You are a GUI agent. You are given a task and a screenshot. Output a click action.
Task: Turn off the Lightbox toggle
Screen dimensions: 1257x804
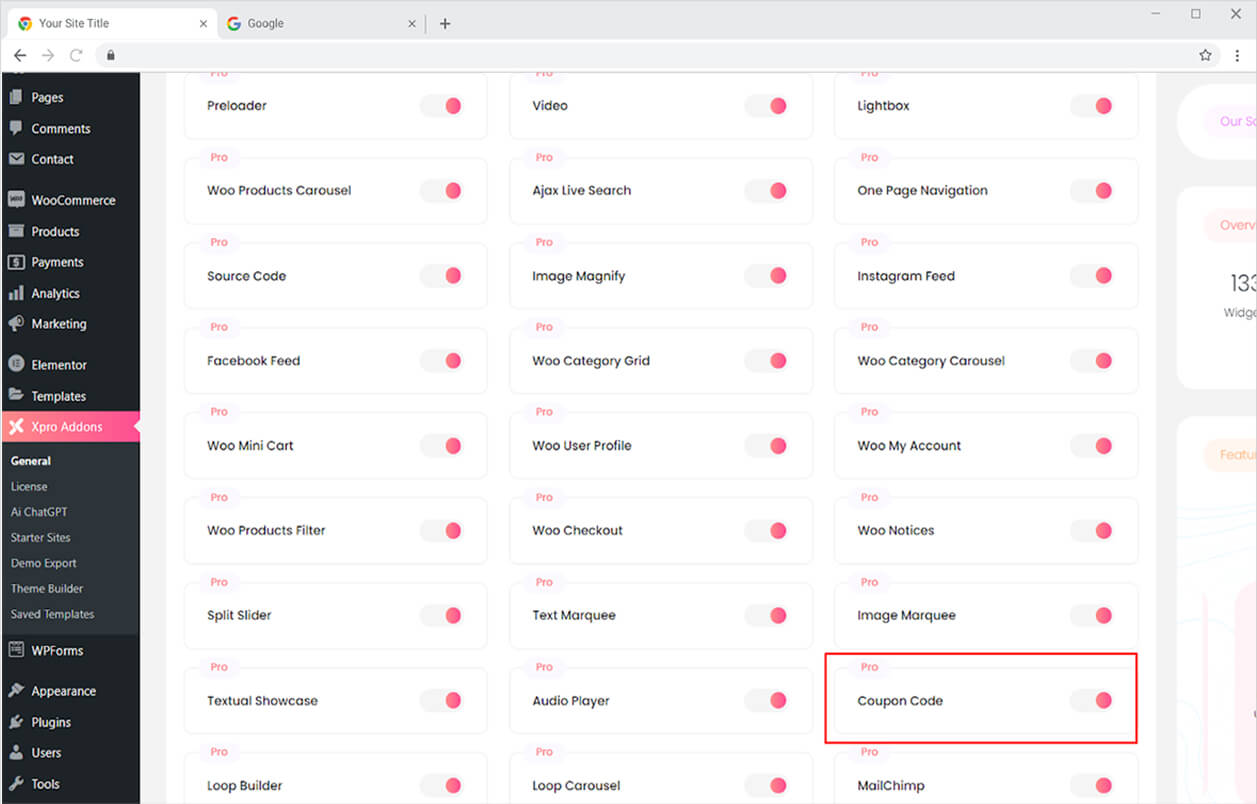(x=1092, y=106)
